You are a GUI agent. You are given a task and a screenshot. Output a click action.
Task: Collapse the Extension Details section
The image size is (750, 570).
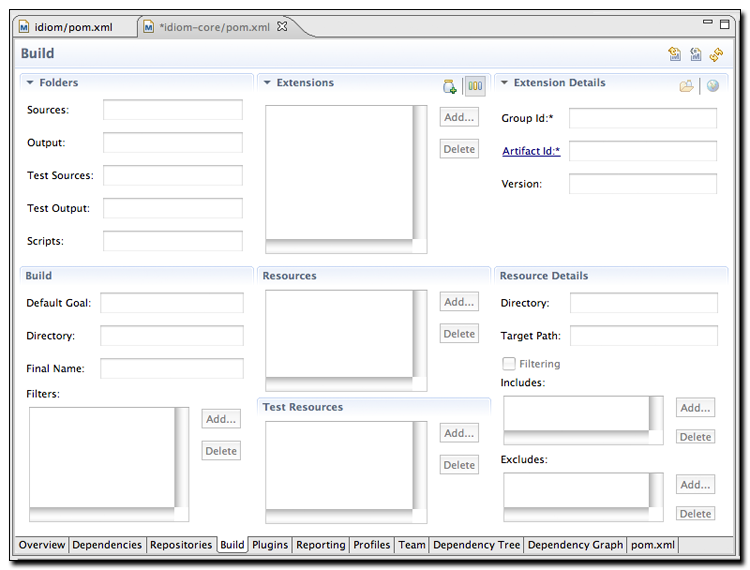(x=505, y=83)
